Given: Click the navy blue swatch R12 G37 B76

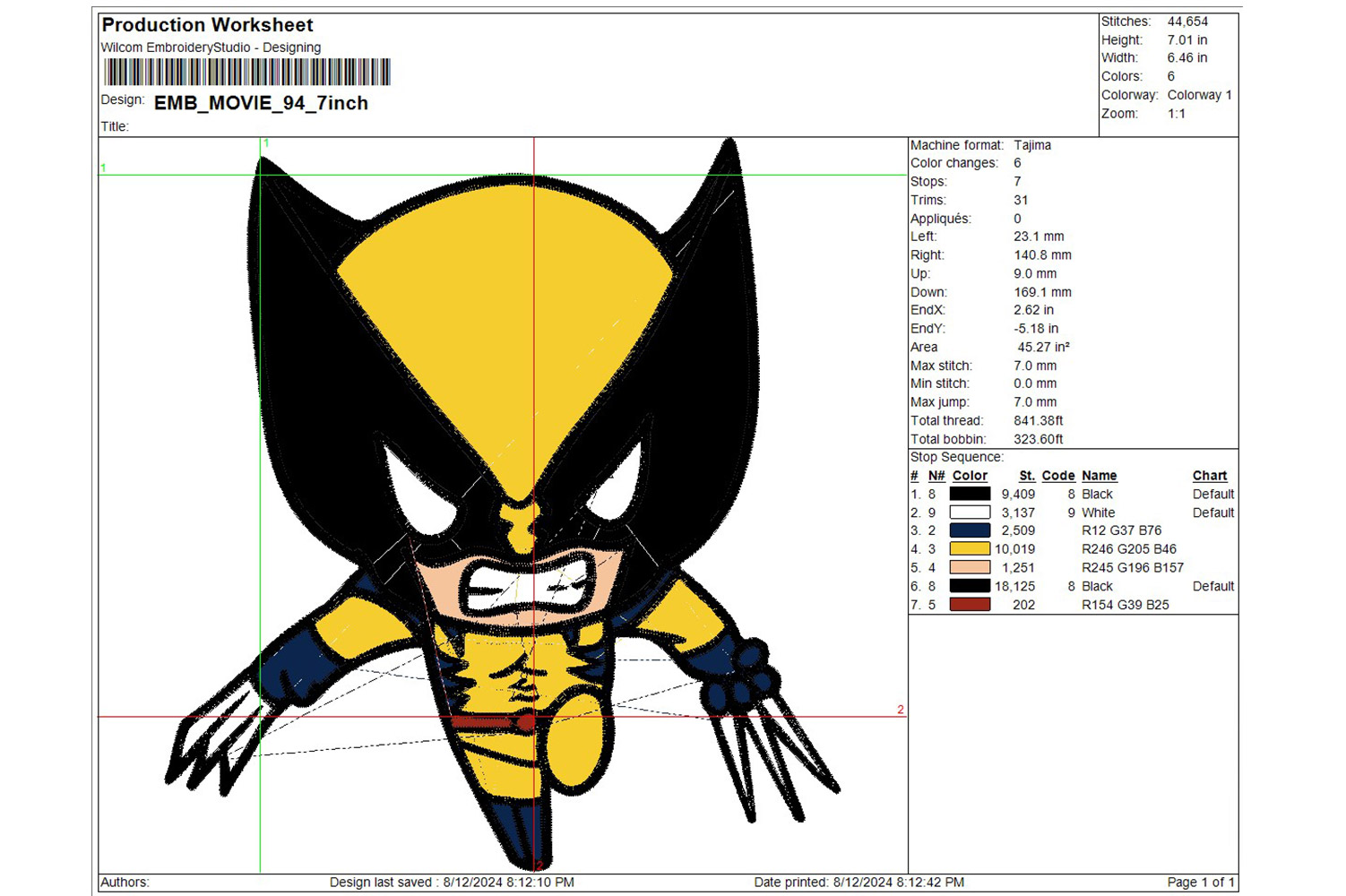Looking at the screenshot, I should coord(970,530).
